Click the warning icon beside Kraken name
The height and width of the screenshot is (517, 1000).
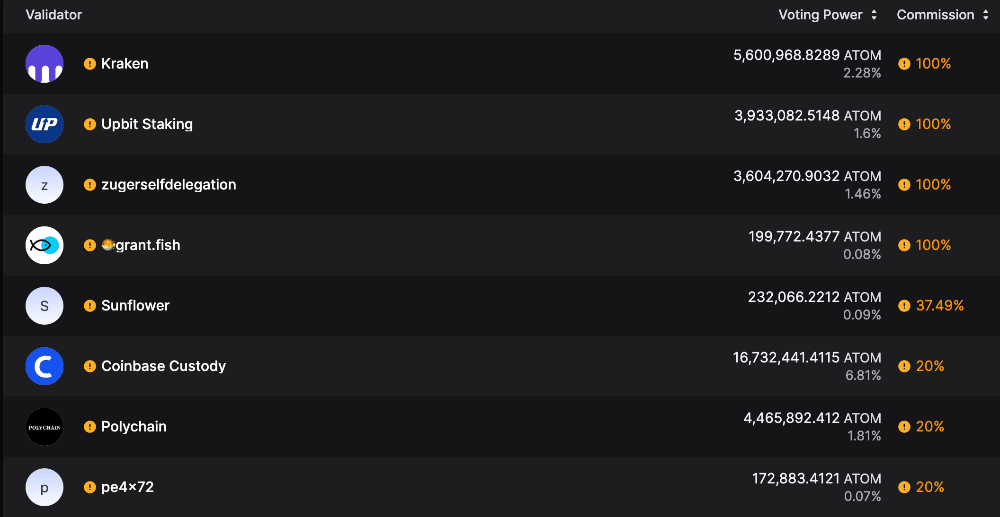(90, 64)
